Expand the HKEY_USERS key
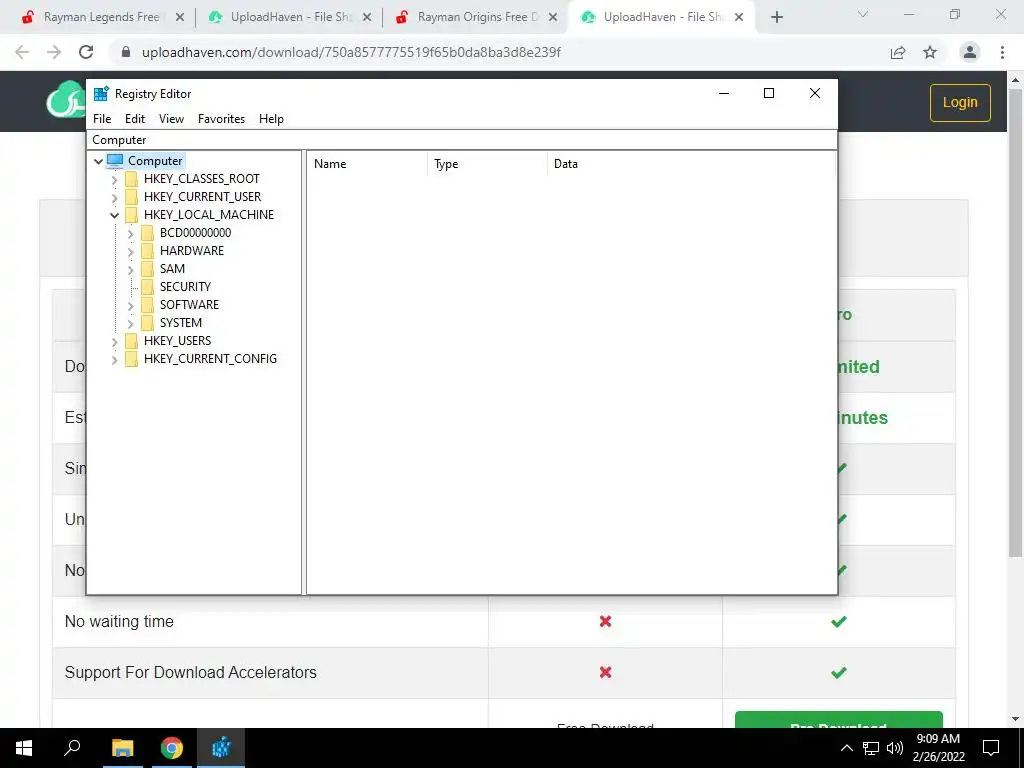 (x=114, y=341)
